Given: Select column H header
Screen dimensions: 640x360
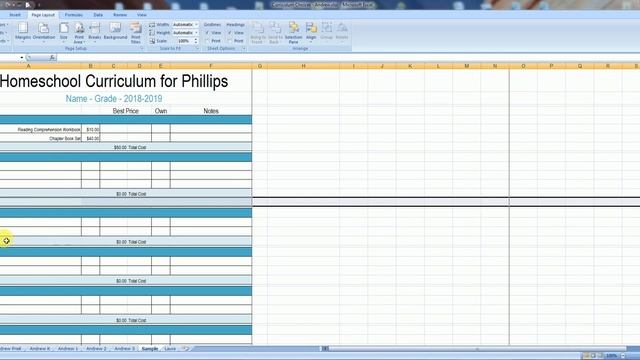Looking at the screenshot, I should (303, 66).
